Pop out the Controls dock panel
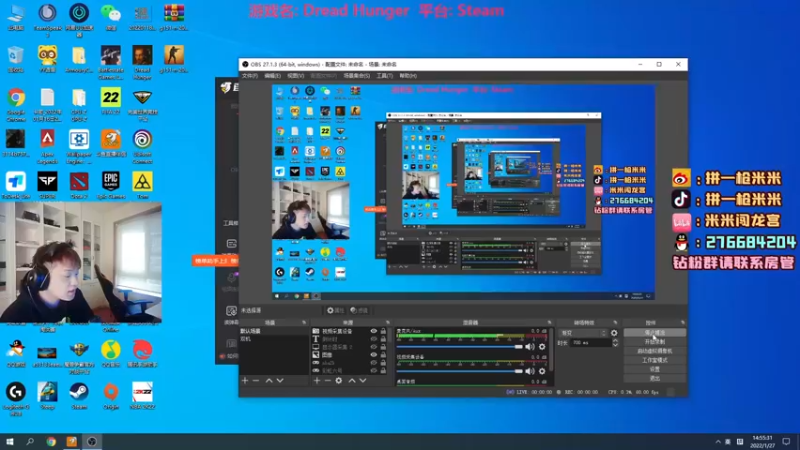 pyautogui.click(x=683, y=323)
